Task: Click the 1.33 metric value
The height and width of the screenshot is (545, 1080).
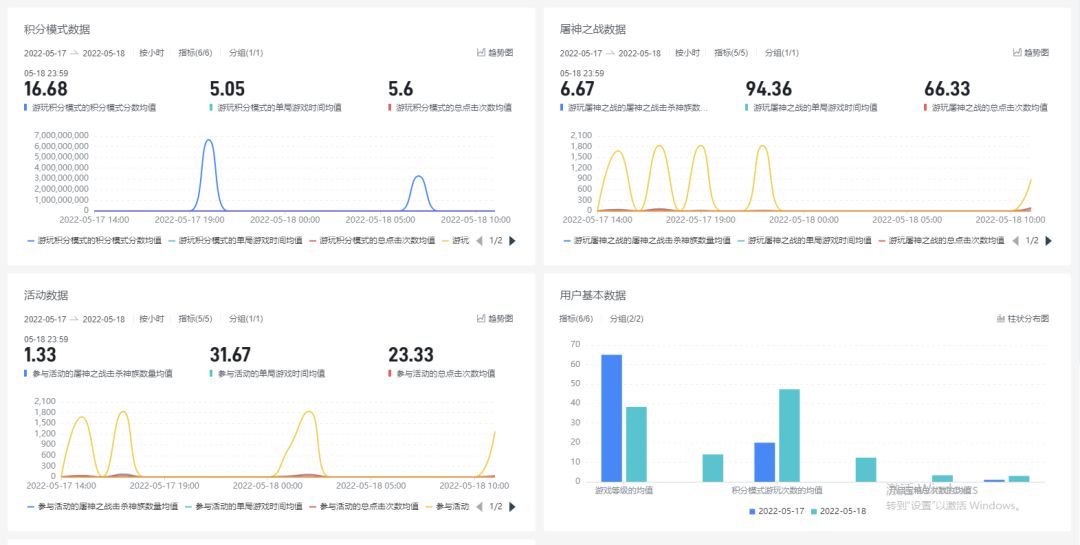Action: [x=40, y=355]
